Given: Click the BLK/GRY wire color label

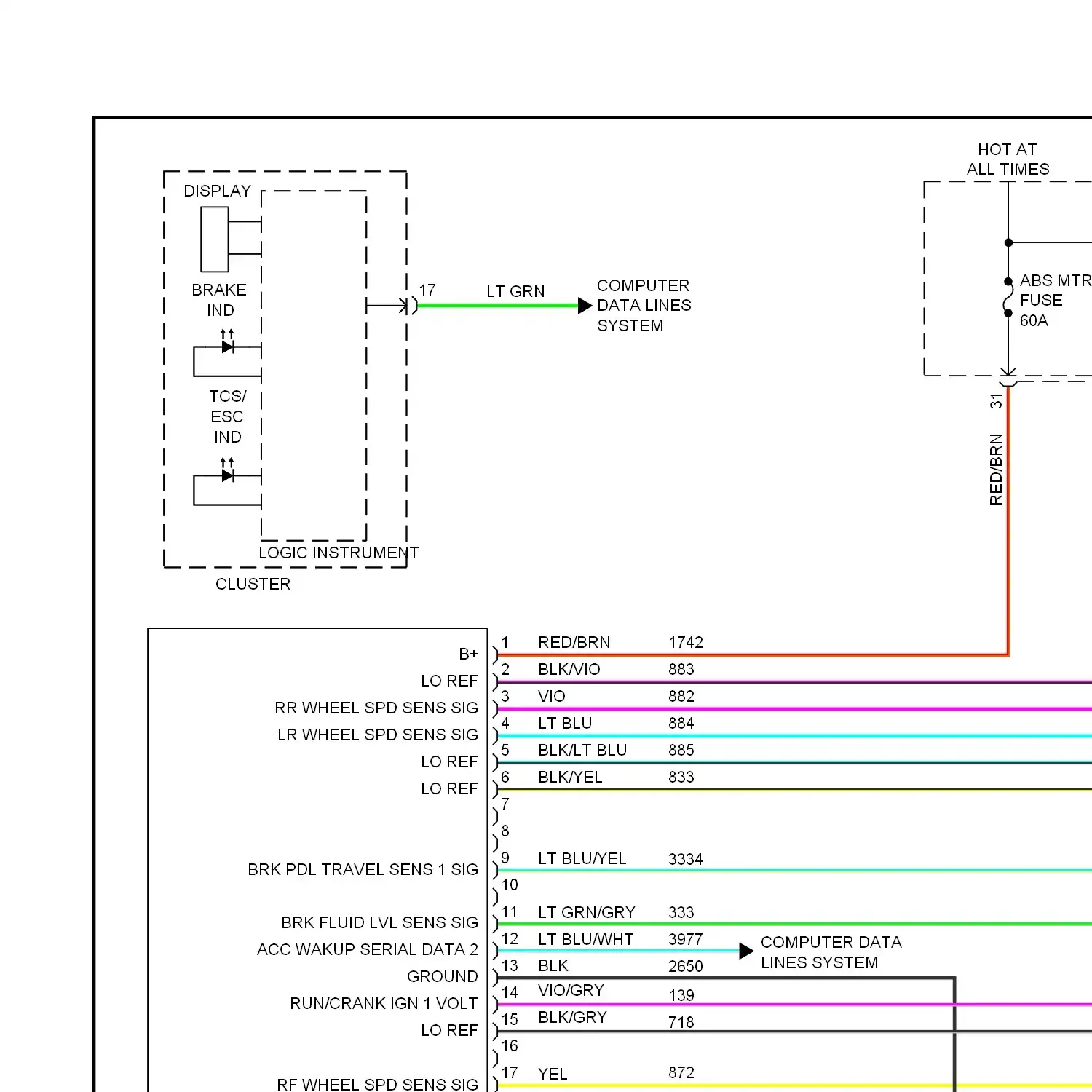Looking at the screenshot, I should pos(572,1017).
